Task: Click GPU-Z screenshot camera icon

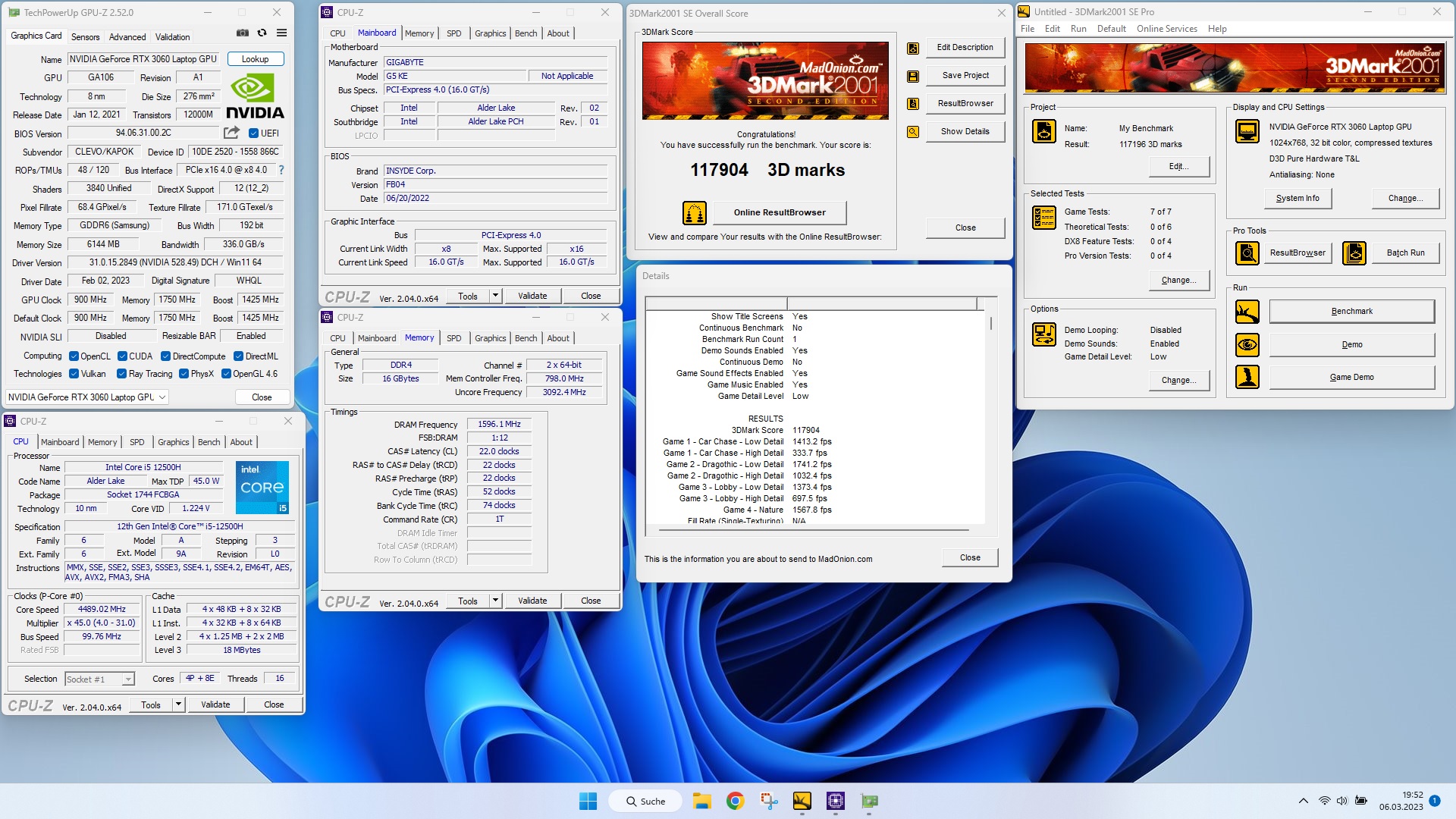Action: click(242, 33)
